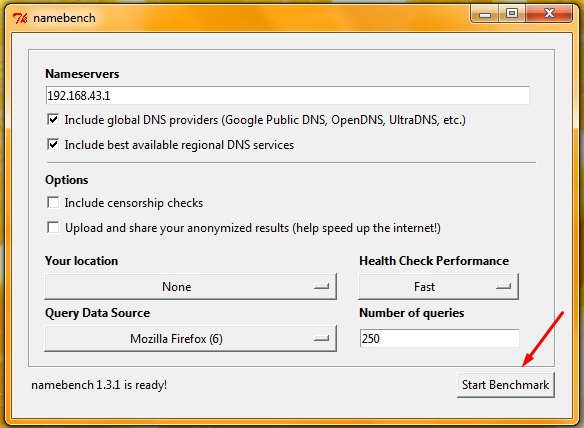Open the Your location dropdown showing None
The height and width of the screenshot is (428, 584).
[190, 286]
